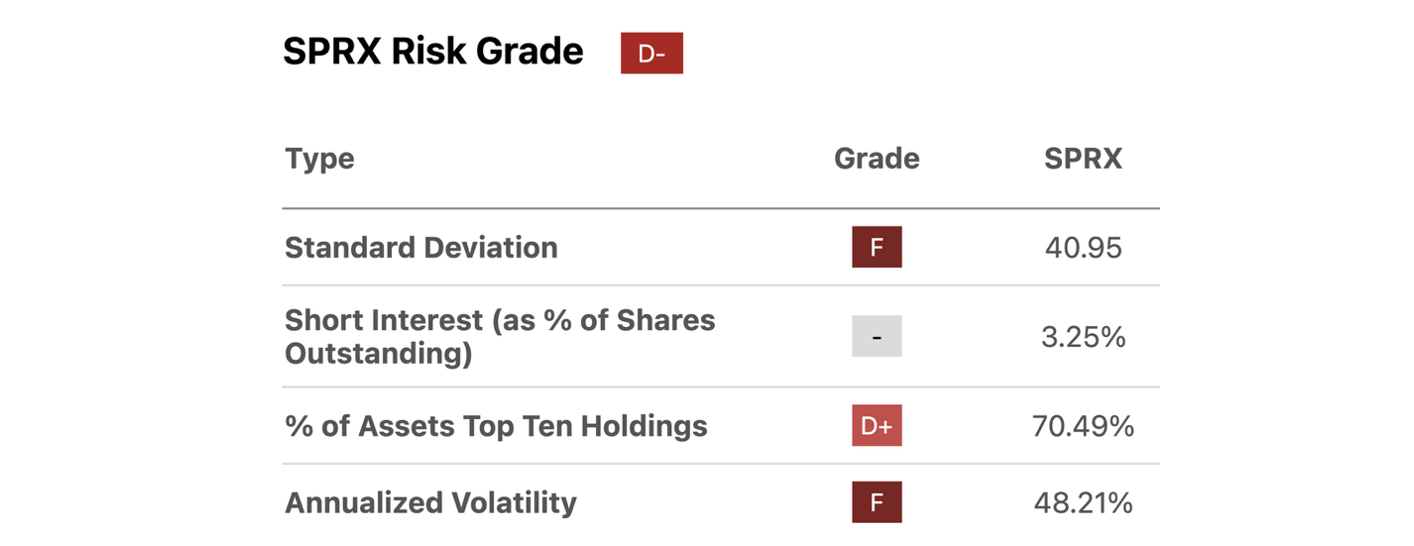This screenshot has height=546, width=1414.
Task: Click the 70.49% top ten holdings value
Action: (x=1083, y=426)
